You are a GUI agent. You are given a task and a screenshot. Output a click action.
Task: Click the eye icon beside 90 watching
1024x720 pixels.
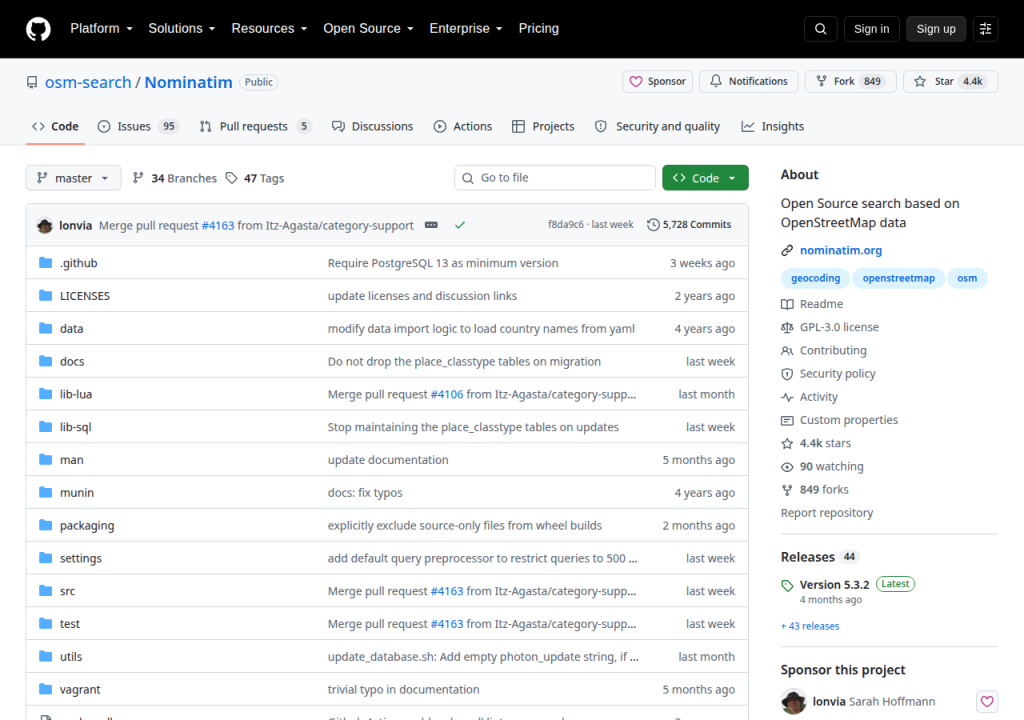[x=787, y=466]
